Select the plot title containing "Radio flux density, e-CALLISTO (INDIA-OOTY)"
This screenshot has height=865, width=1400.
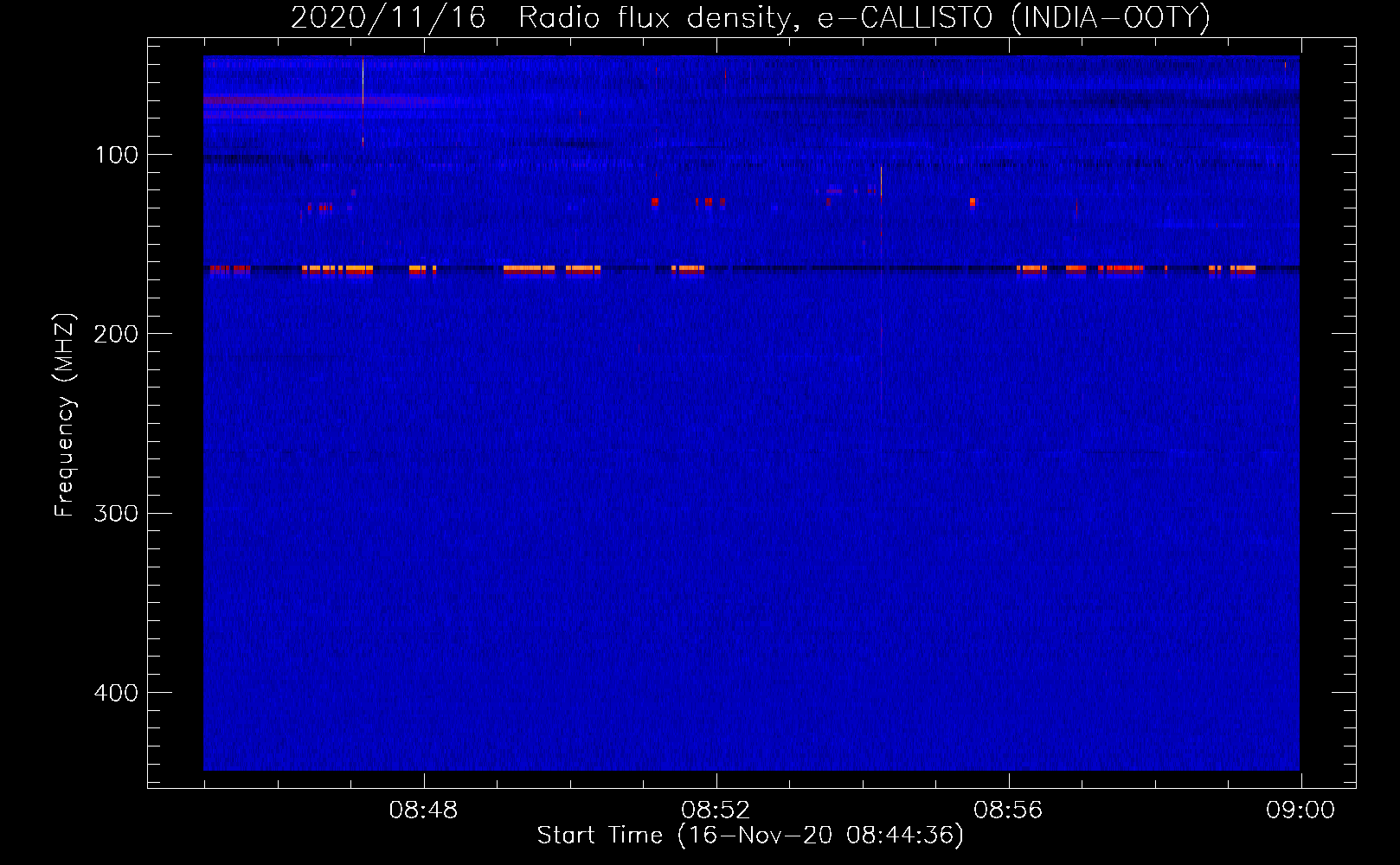[750, 18]
